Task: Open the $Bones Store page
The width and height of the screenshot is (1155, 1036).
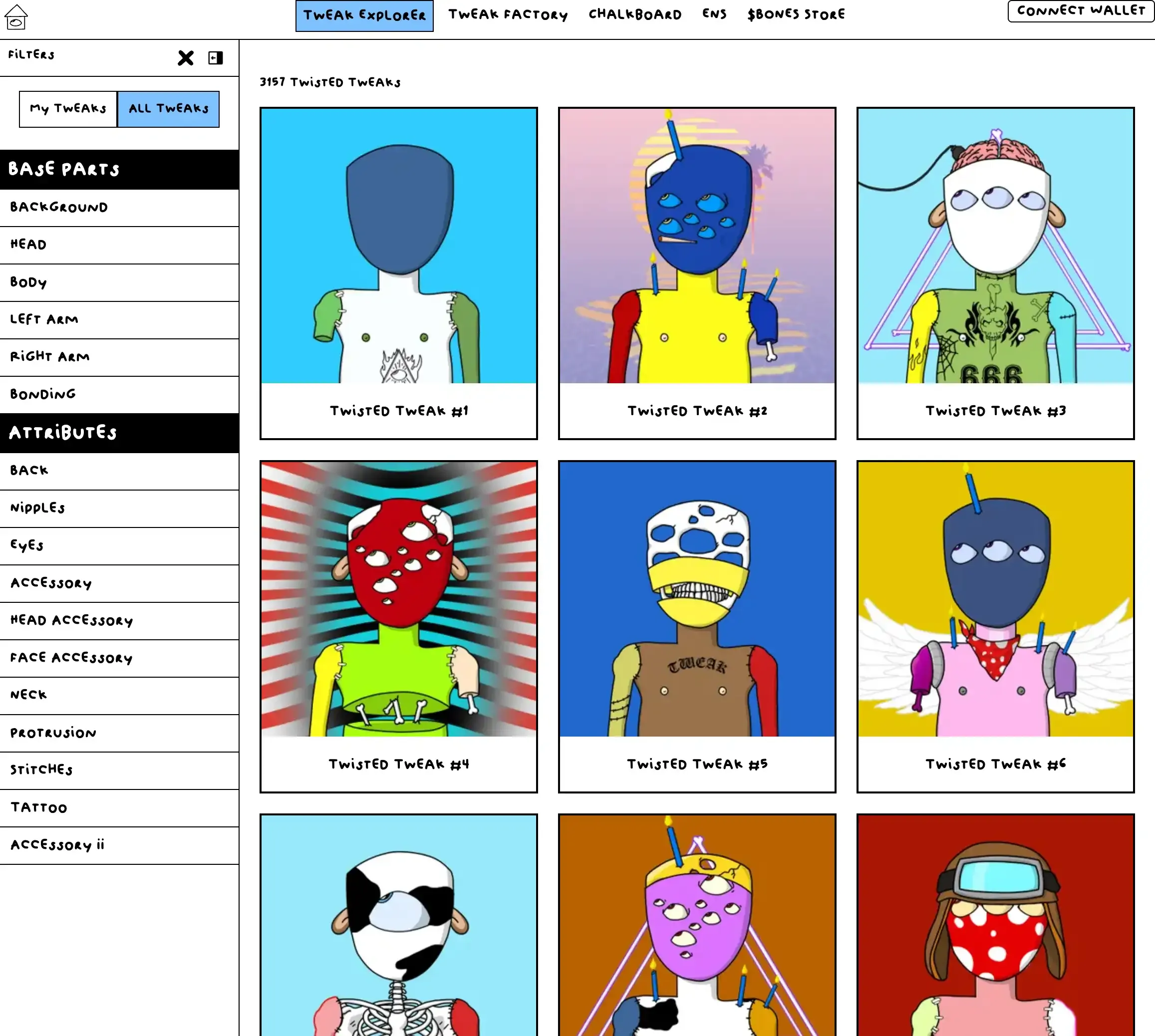Action: pos(796,15)
